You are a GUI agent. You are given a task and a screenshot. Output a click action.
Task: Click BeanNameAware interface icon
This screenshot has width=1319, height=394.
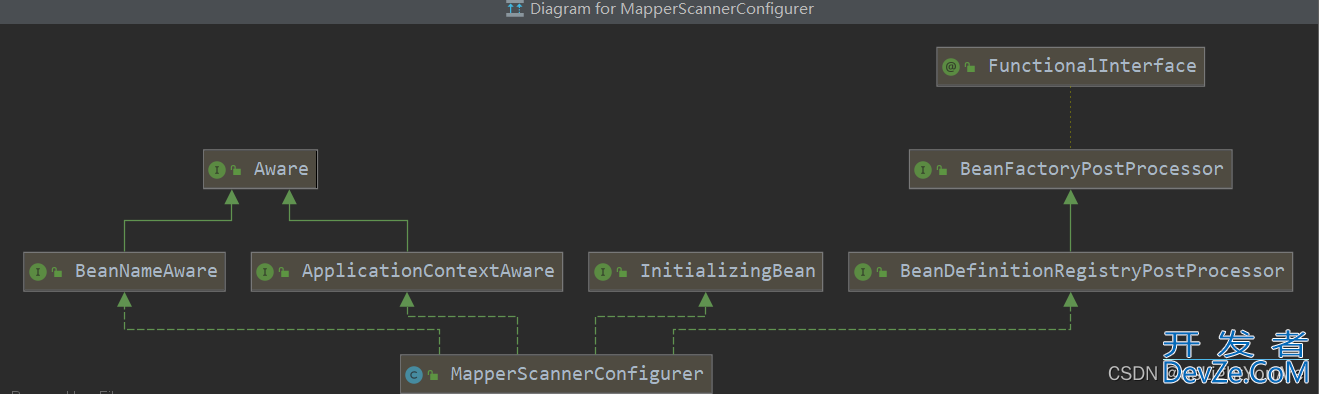[x=38, y=272]
